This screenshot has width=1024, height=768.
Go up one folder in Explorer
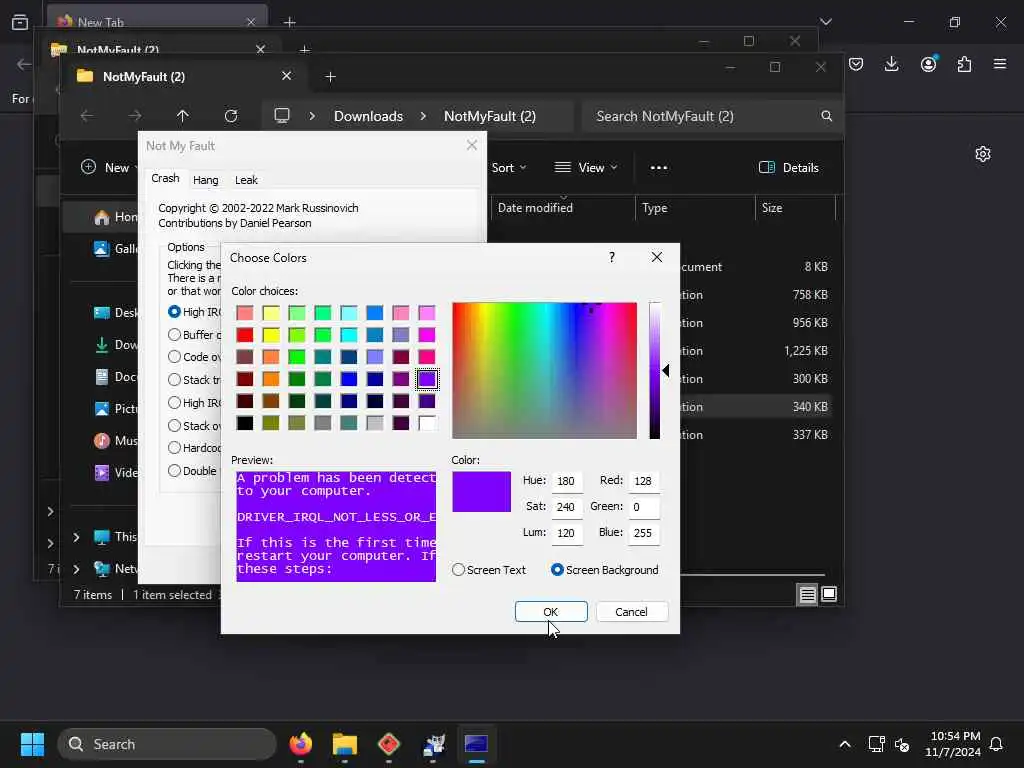(x=182, y=116)
